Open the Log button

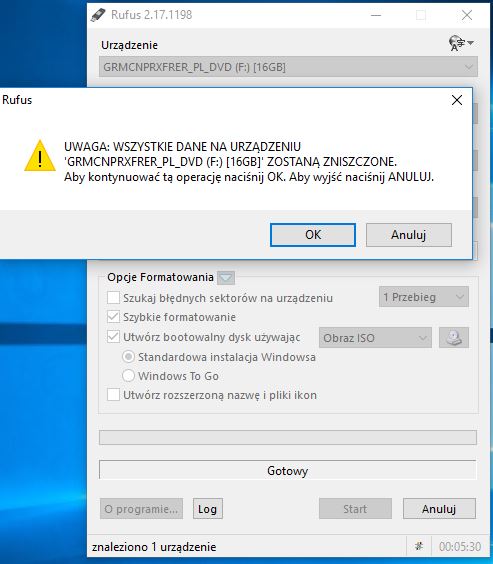pos(207,509)
